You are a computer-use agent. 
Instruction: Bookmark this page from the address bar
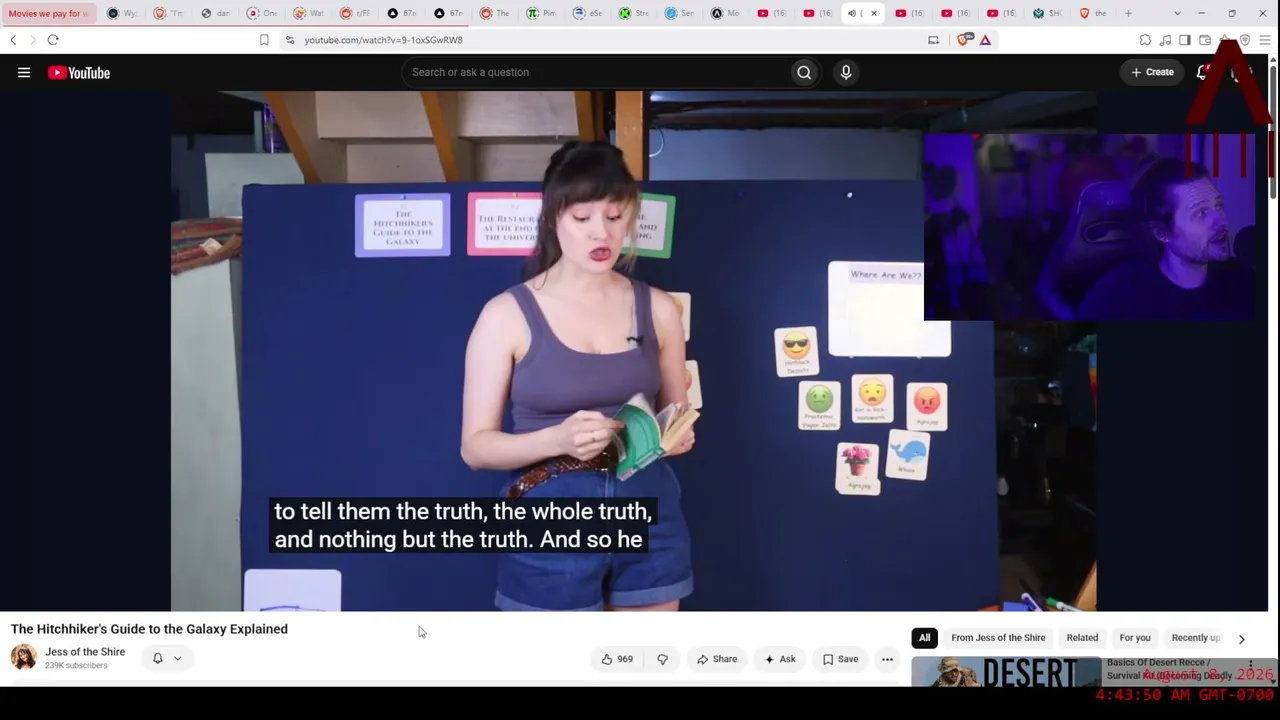point(264,40)
